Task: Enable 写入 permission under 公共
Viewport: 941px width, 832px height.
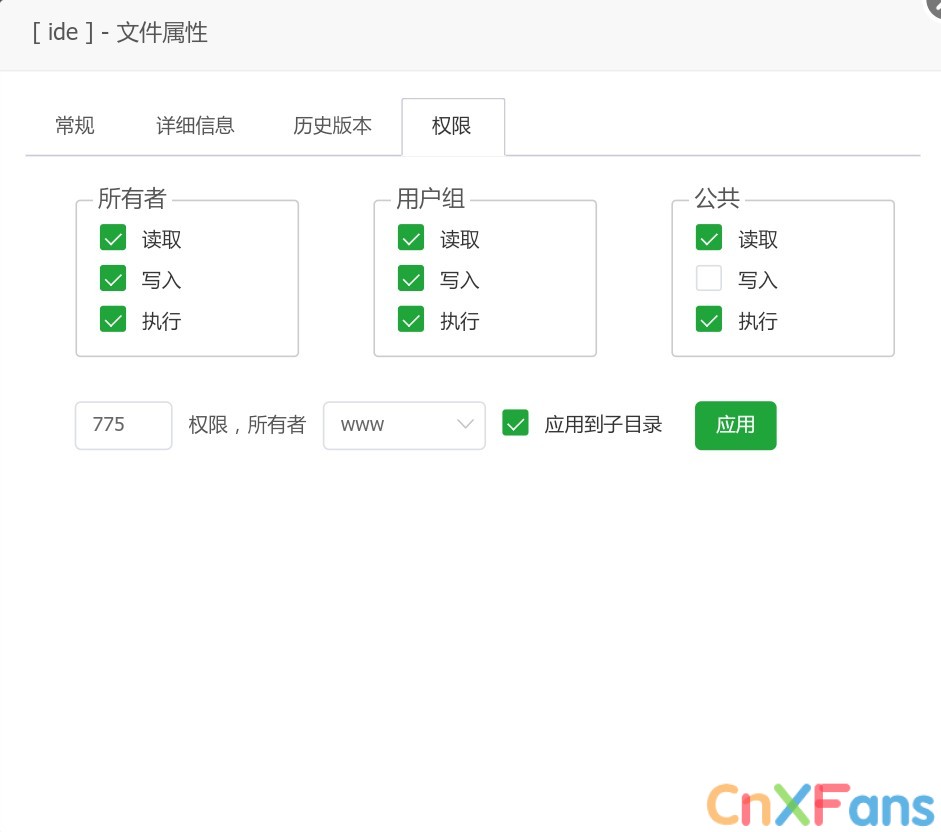Action: (709, 279)
